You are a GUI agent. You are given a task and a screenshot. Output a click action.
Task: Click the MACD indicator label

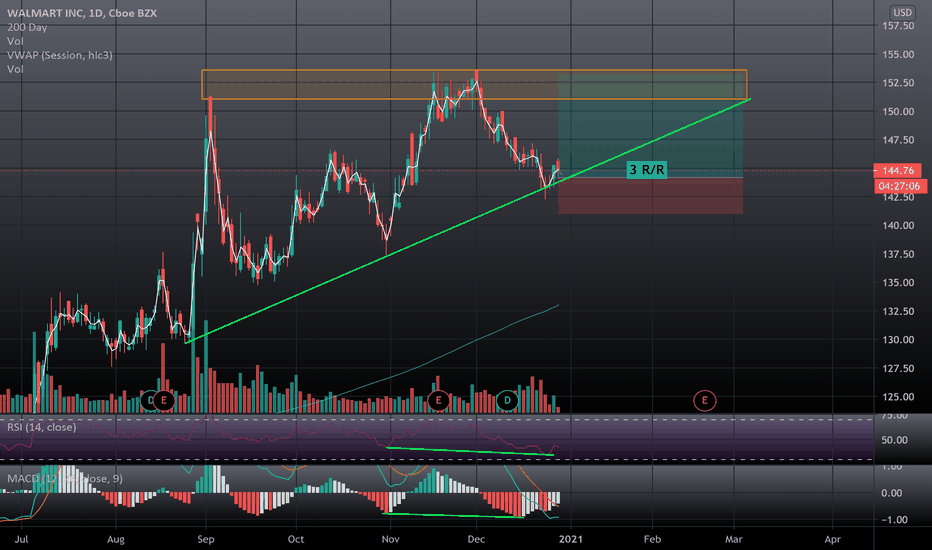tap(65, 479)
